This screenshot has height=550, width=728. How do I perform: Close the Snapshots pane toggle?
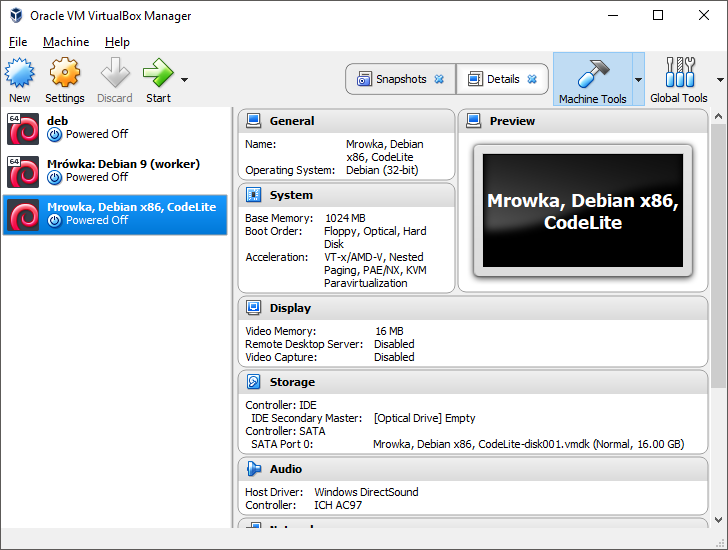(x=439, y=79)
